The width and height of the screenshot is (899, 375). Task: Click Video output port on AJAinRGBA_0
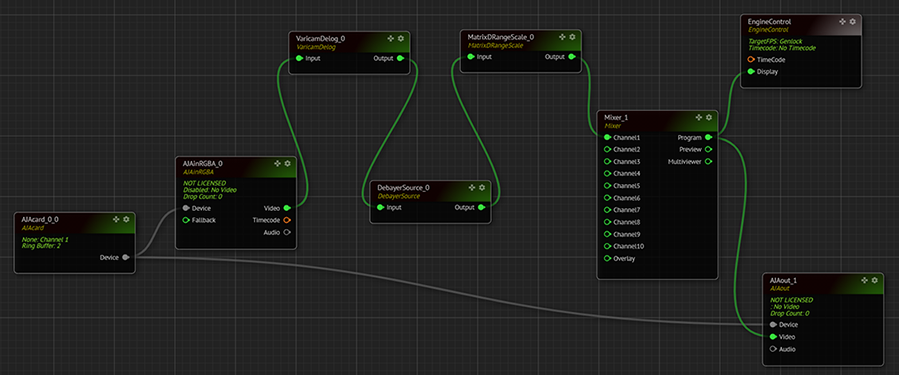(x=287, y=208)
